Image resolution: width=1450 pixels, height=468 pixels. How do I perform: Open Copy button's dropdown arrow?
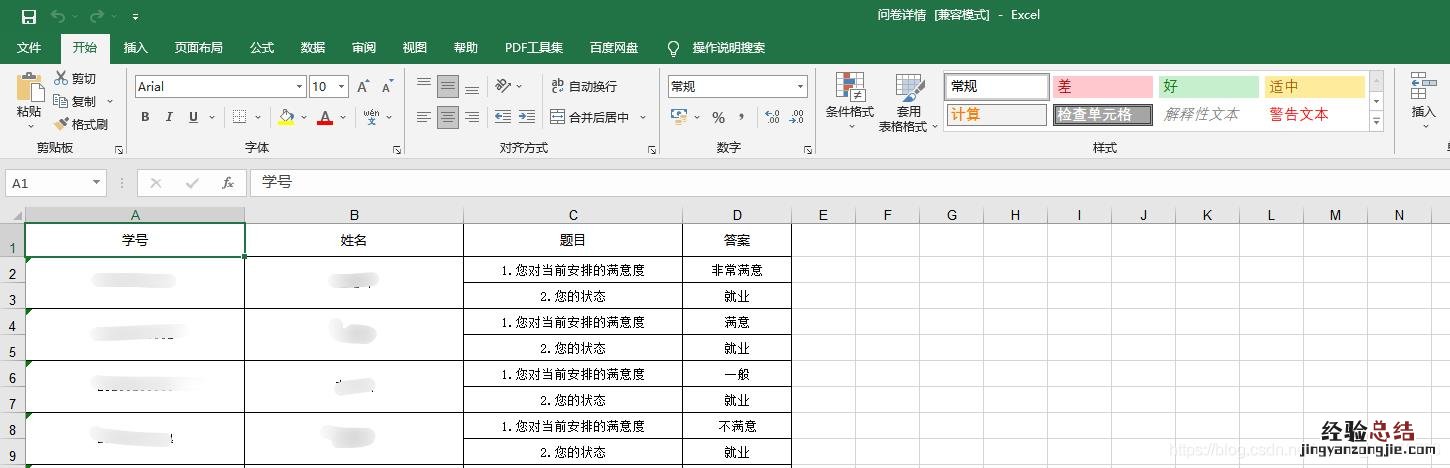[109, 101]
